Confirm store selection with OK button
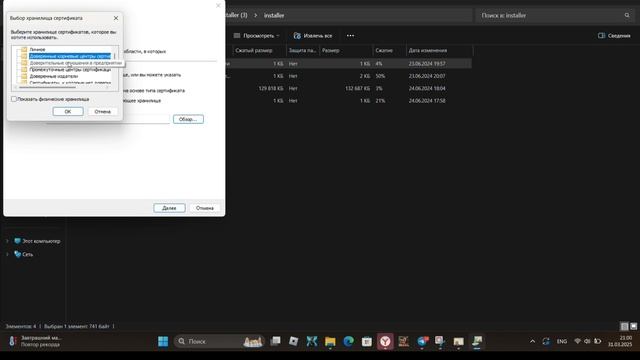This screenshot has height=360, width=640. [x=68, y=111]
